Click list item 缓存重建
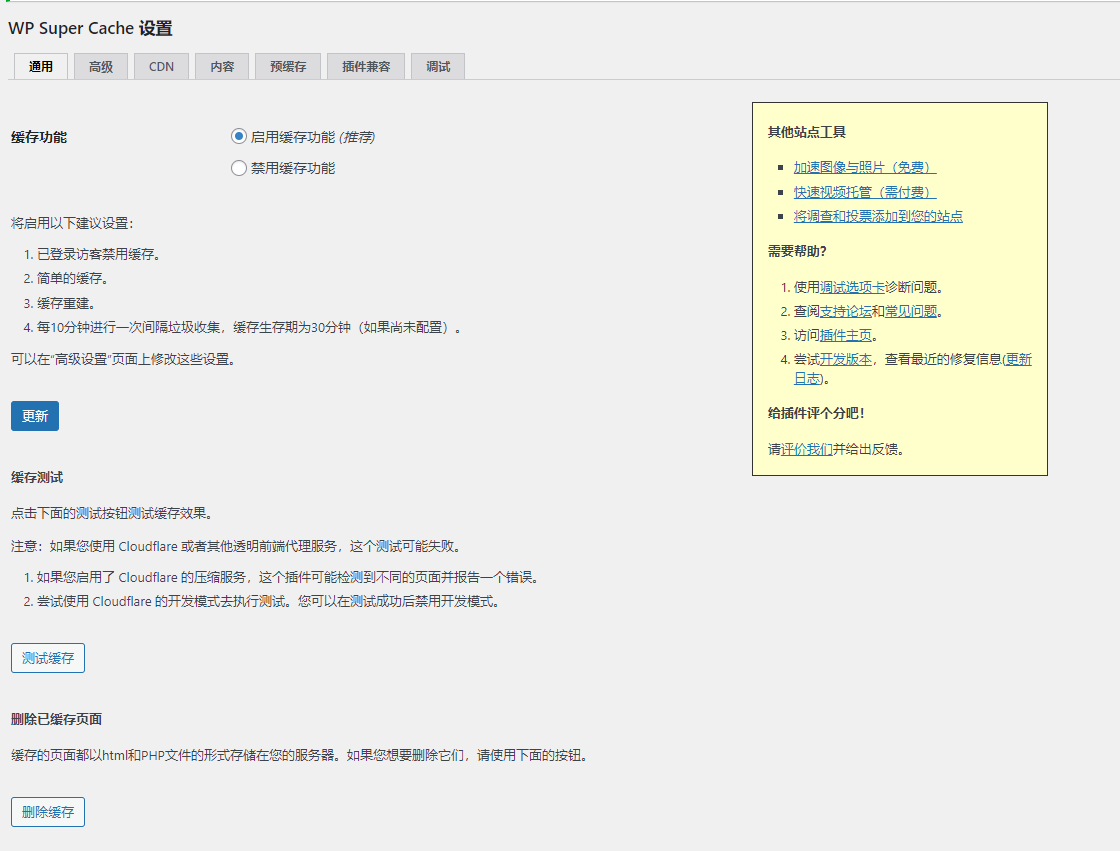This screenshot has height=851, width=1120. point(66,304)
